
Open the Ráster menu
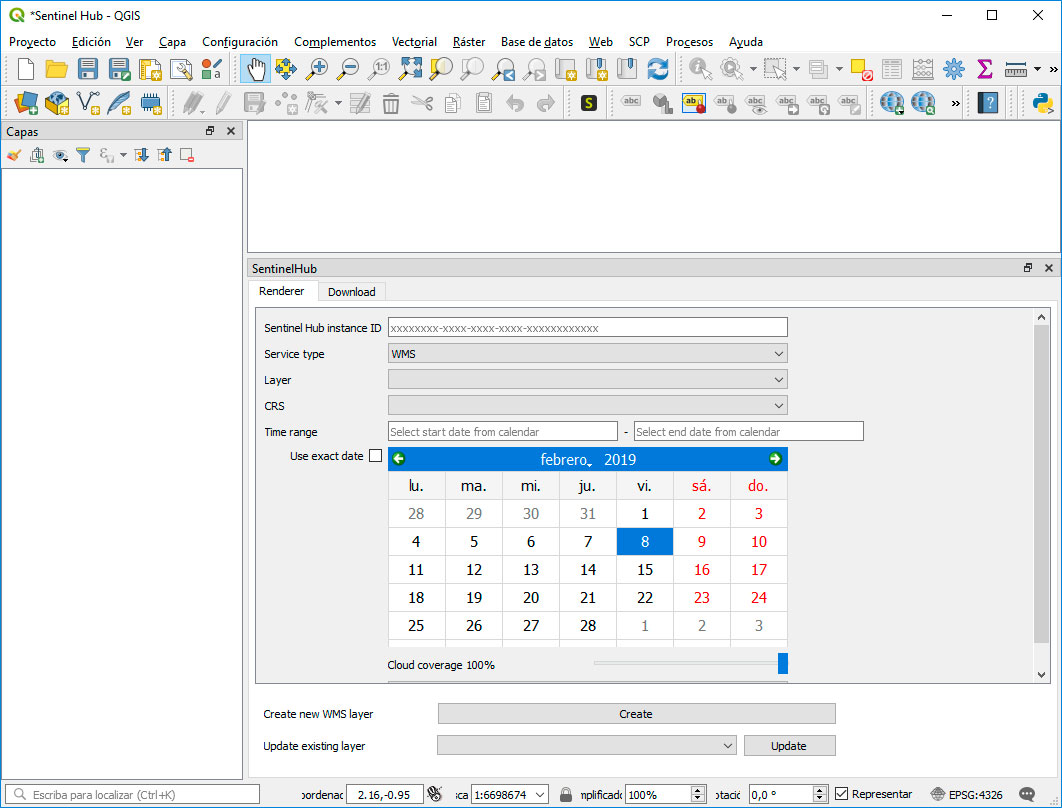pos(469,42)
